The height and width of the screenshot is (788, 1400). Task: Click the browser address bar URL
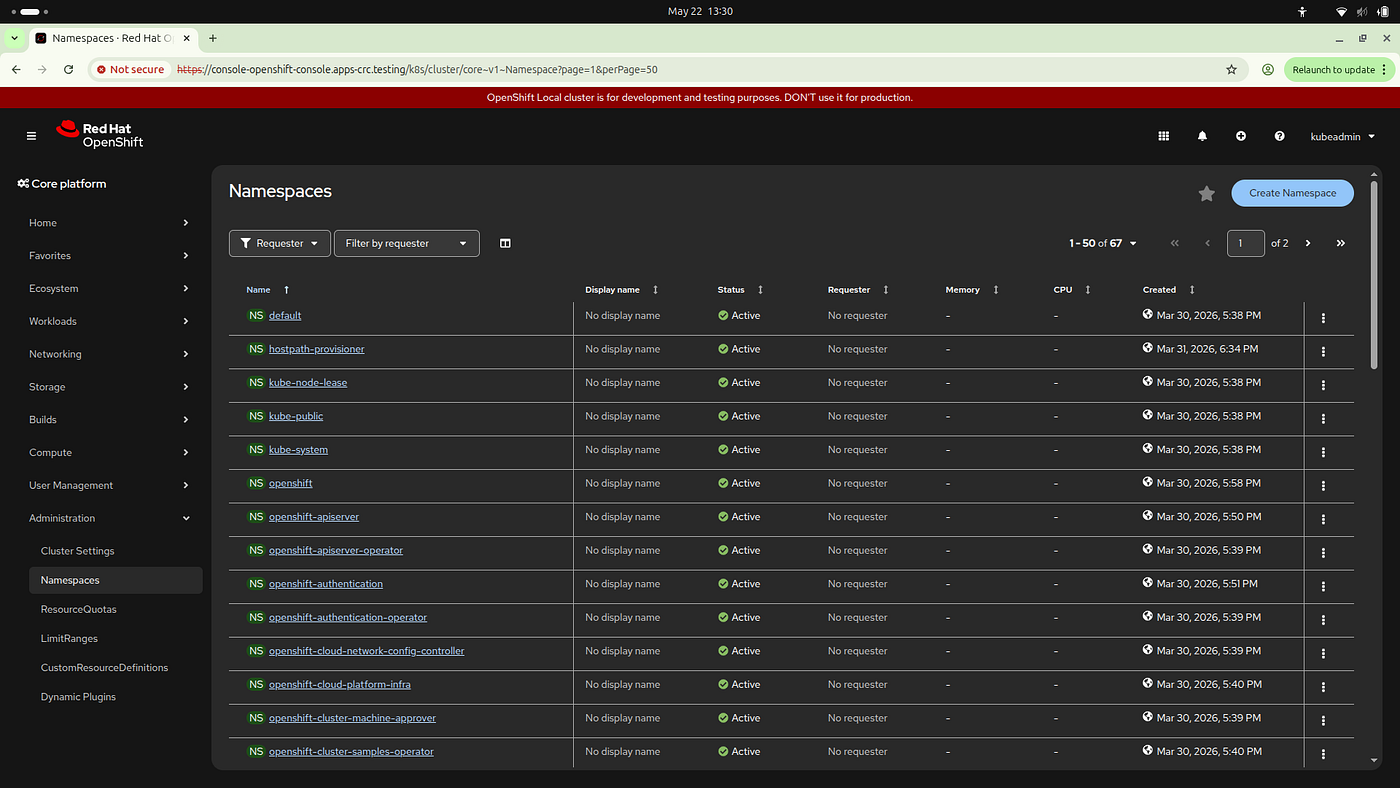[x=417, y=70]
